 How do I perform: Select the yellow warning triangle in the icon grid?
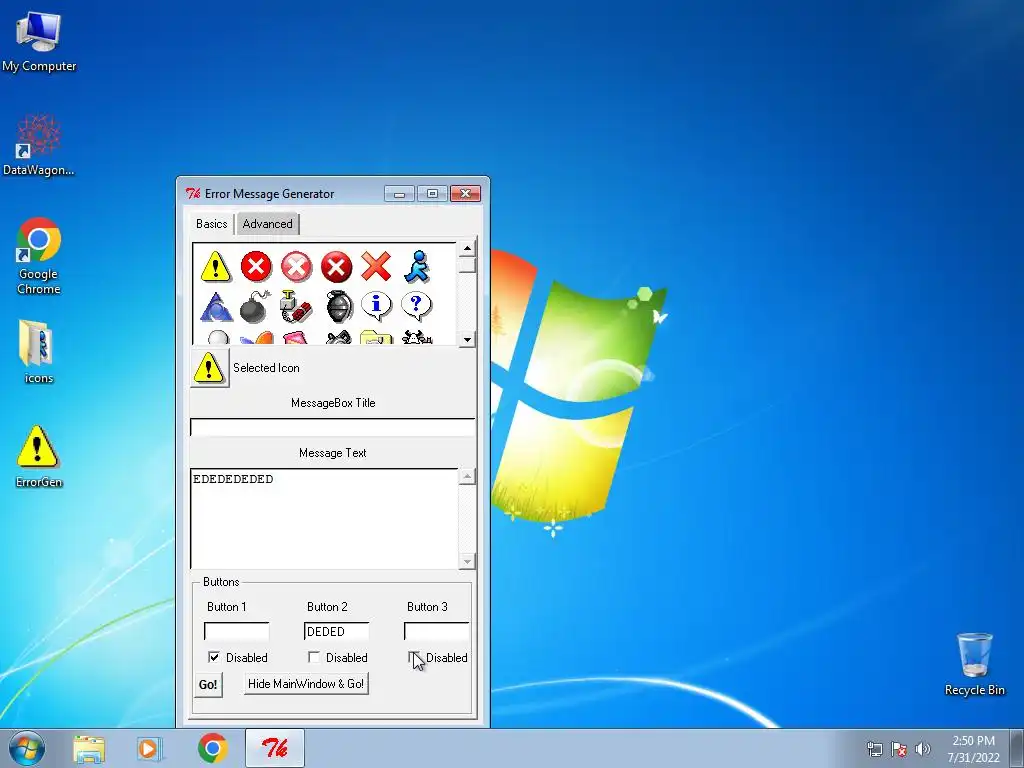tap(216, 266)
